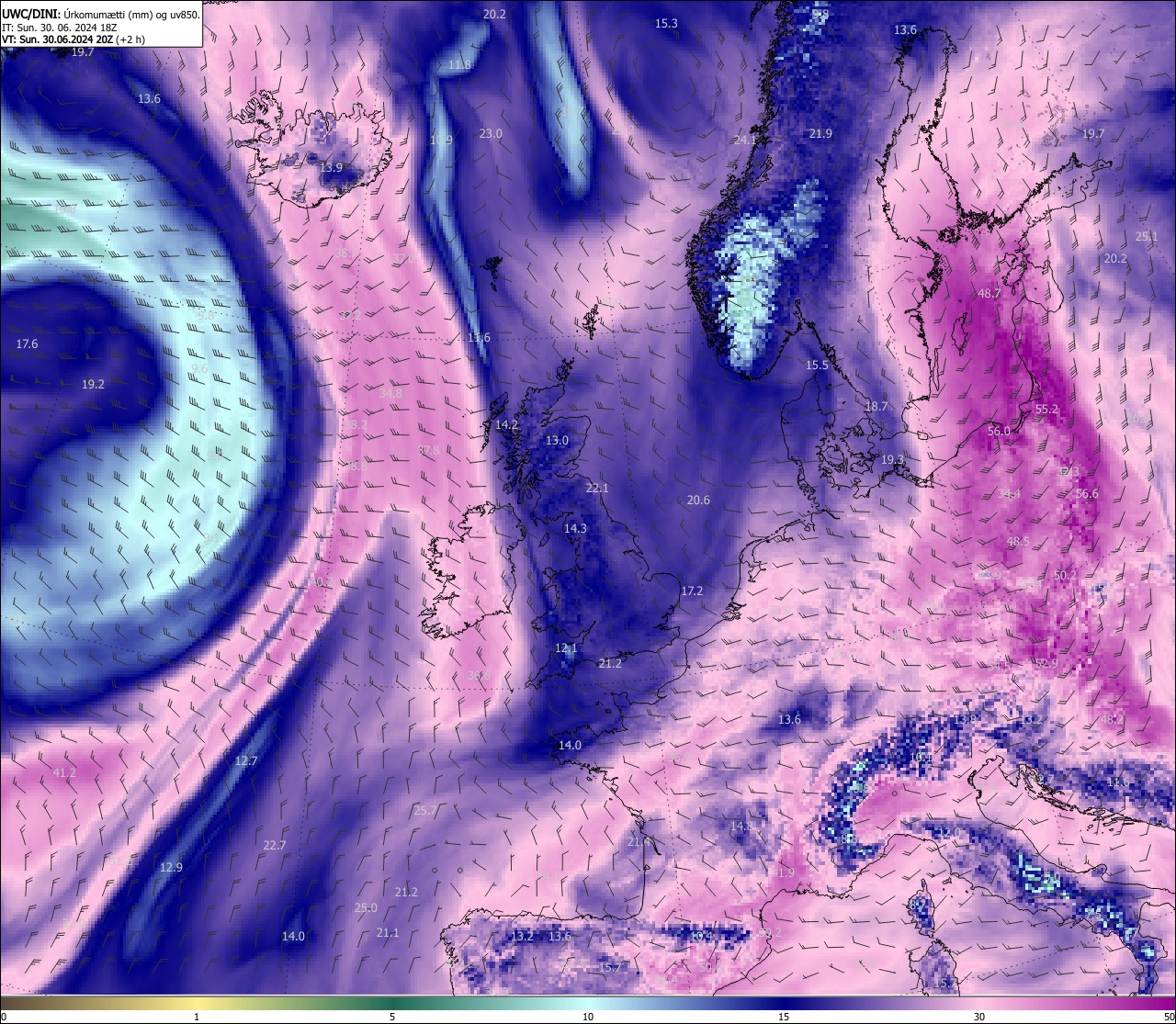The height and width of the screenshot is (1024, 1176).
Task: Click the 22.7 value label
Action: [x=275, y=845]
